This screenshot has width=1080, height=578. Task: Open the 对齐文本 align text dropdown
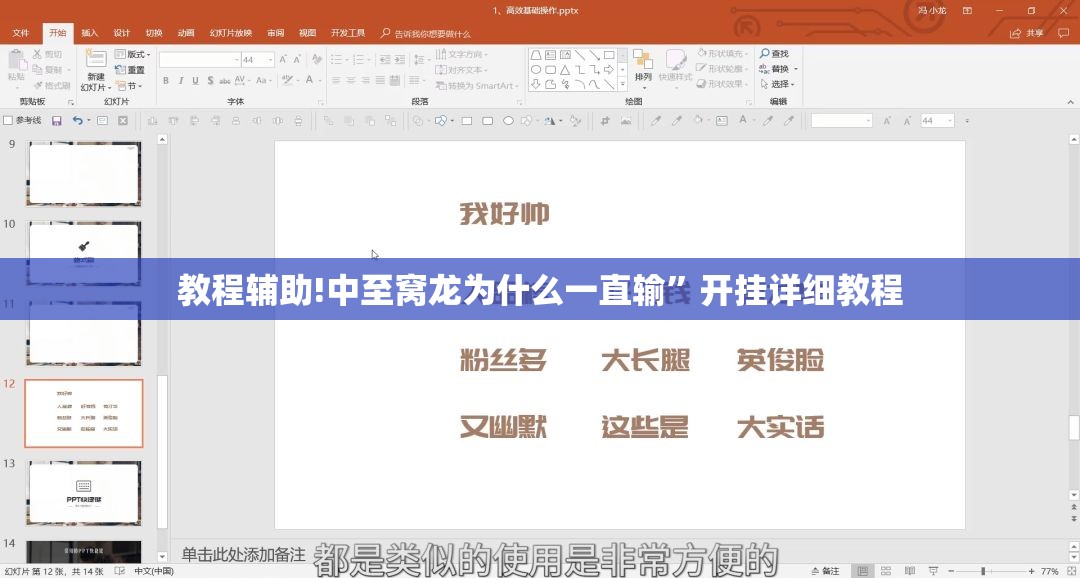coord(461,70)
